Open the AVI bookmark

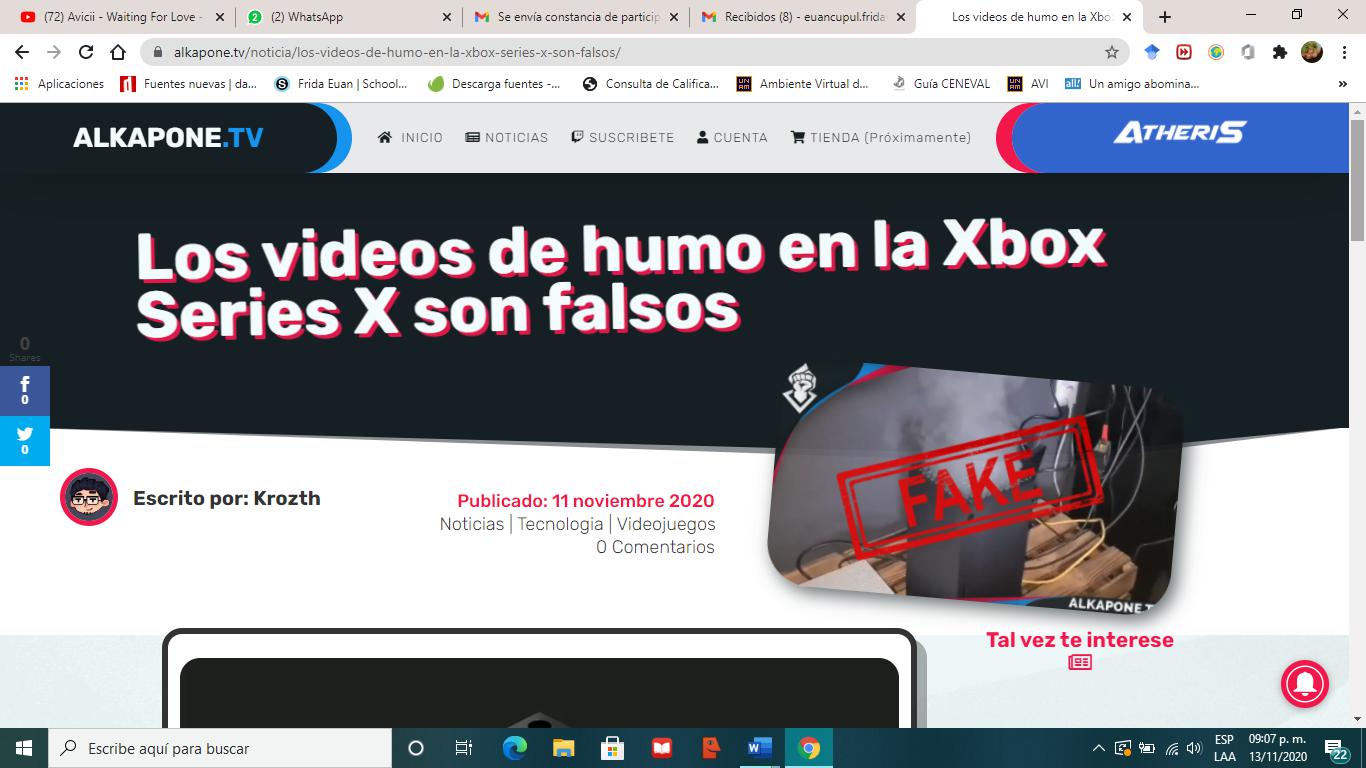(1028, 84)
